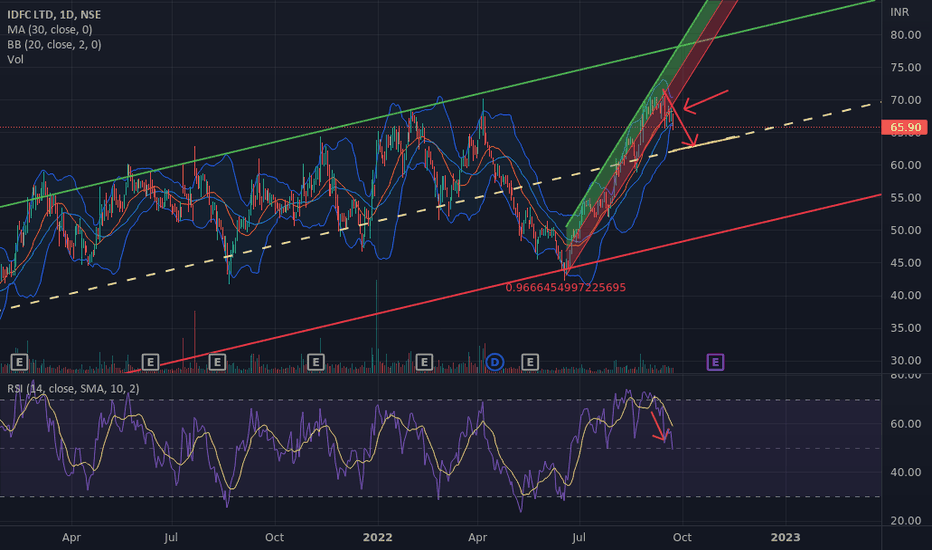Click the 2022 time axis label
This screenshot has height=550, width=932.
(x=377, y=537)
